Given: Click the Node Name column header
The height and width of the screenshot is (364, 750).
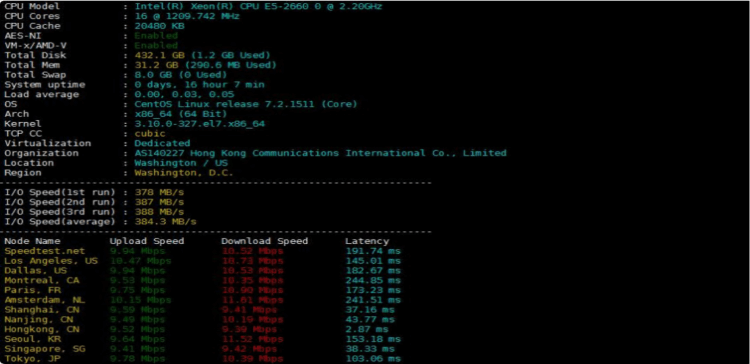Looking at the screenshot, I should tap(33, 241).
